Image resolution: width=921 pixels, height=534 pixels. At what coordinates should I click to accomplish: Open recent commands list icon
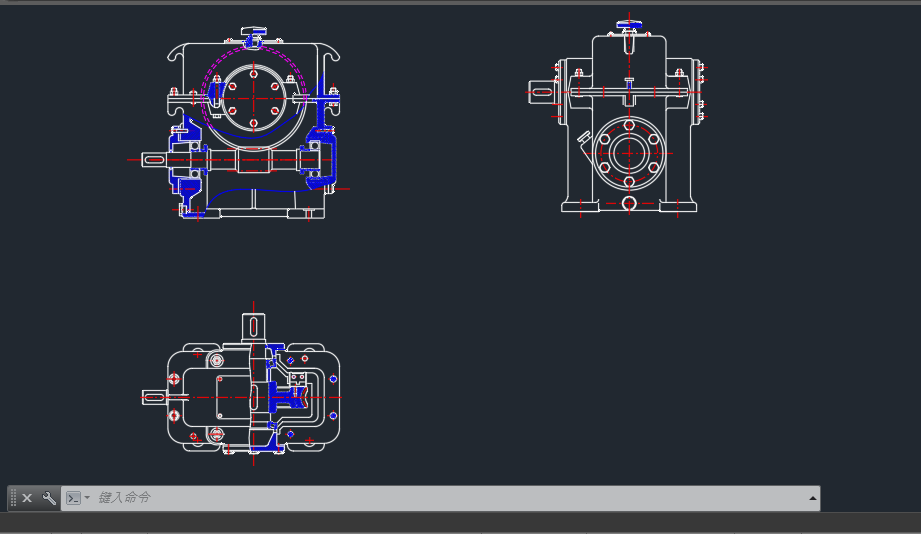[78, 498]
